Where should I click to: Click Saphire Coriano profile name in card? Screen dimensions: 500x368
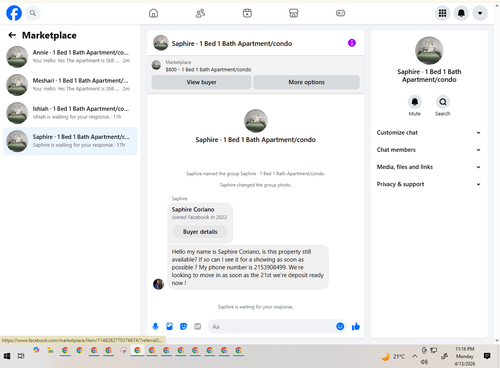tap(193, 209)
